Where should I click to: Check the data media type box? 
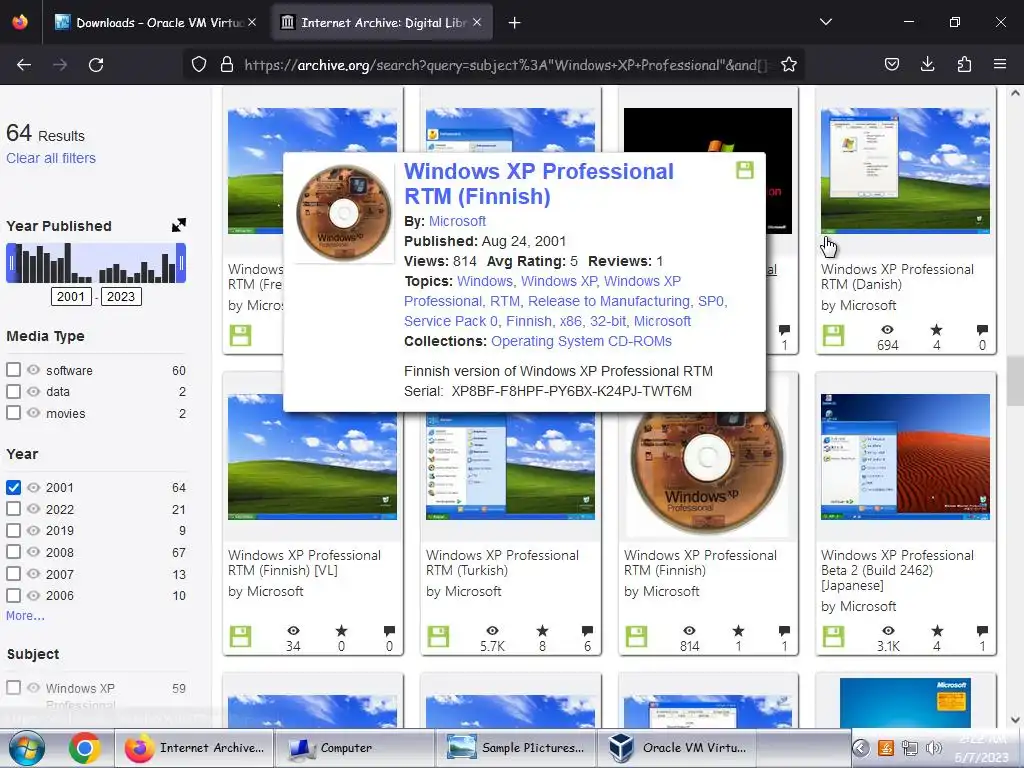tap(13, 391)
